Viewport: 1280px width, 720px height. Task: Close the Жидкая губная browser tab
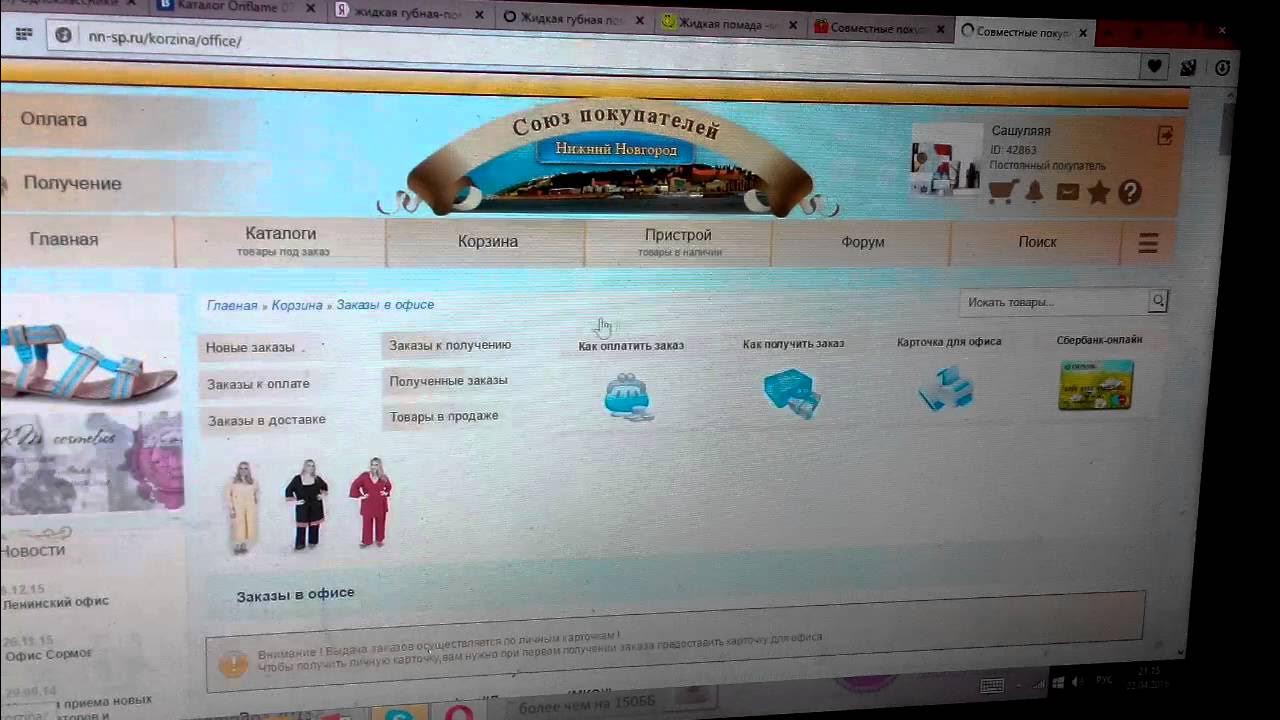641,19
